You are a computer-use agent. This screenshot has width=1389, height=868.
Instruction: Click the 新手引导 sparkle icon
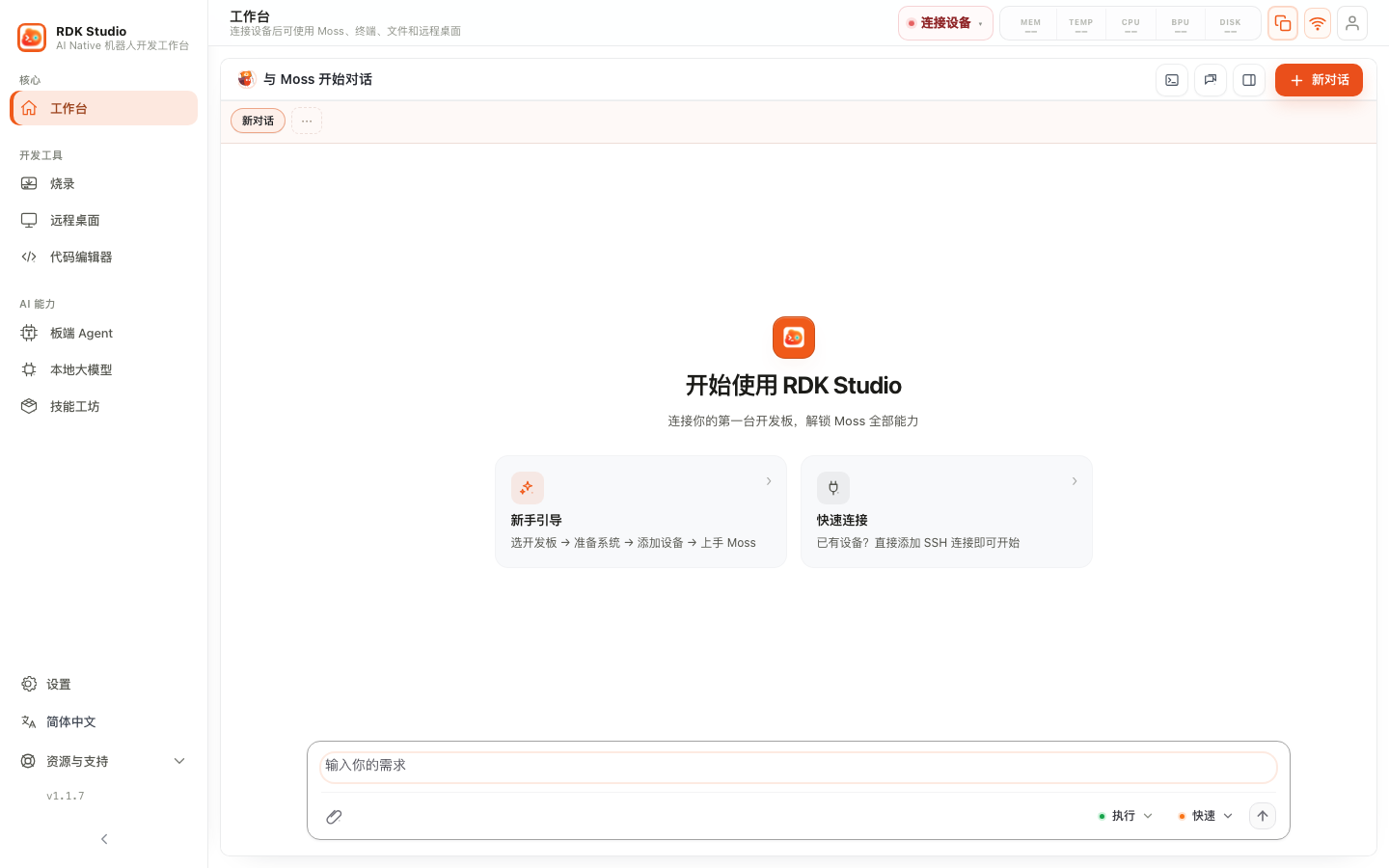click(528, 488)
